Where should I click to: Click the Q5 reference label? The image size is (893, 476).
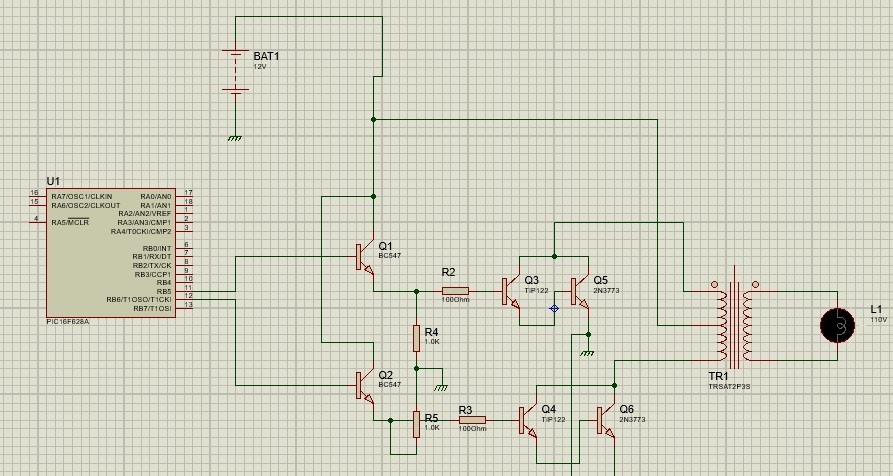coord(600,280)
